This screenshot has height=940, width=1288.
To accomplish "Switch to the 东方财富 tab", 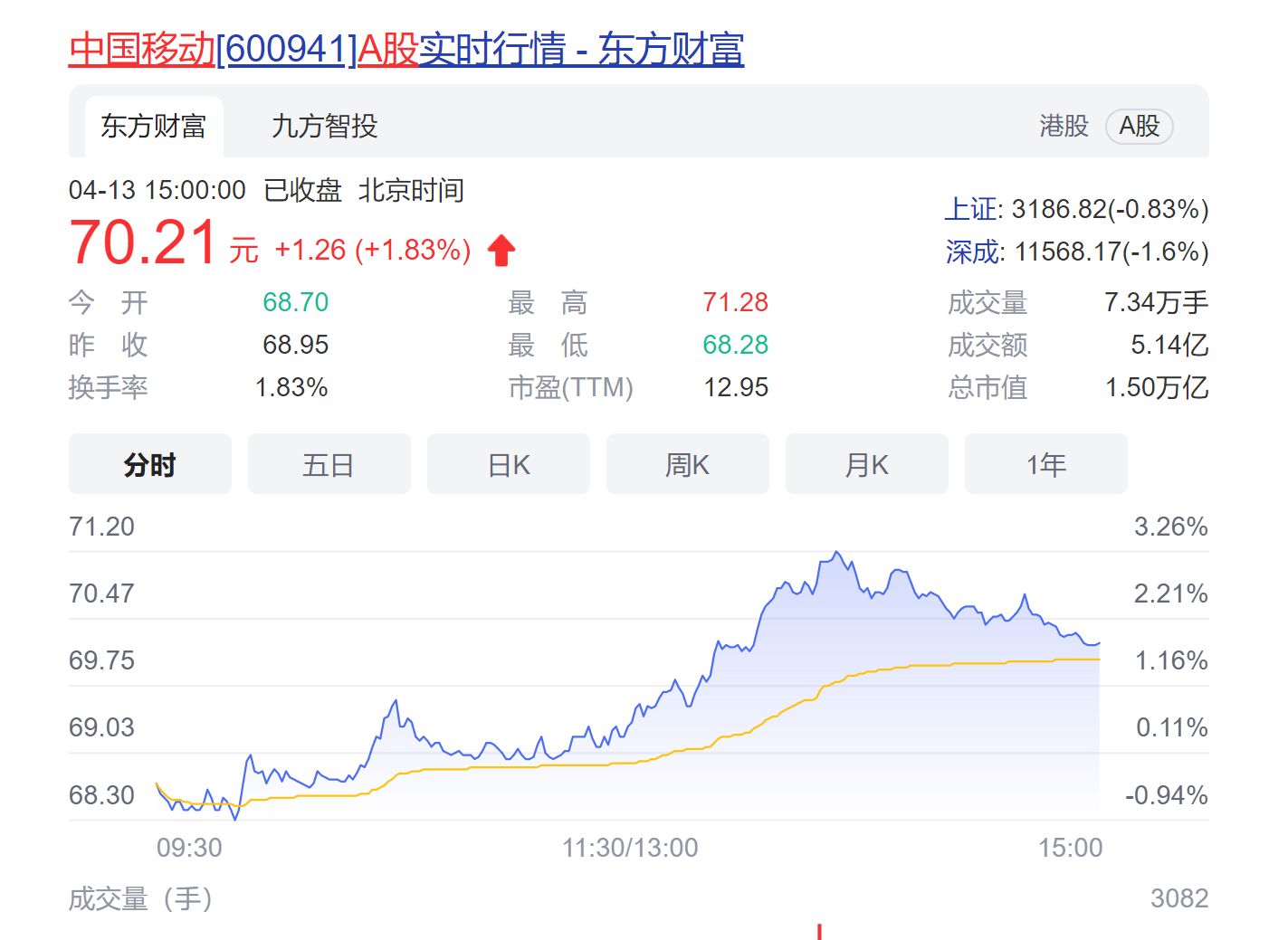I will (x=154, y=127).
